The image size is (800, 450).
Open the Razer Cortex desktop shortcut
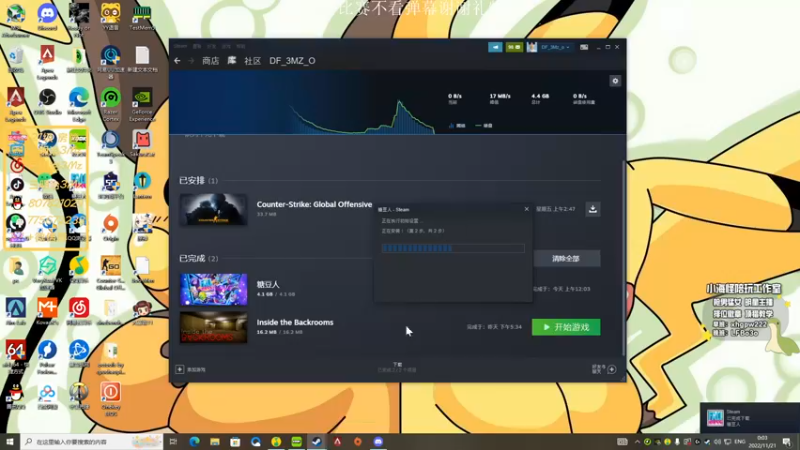110,105
